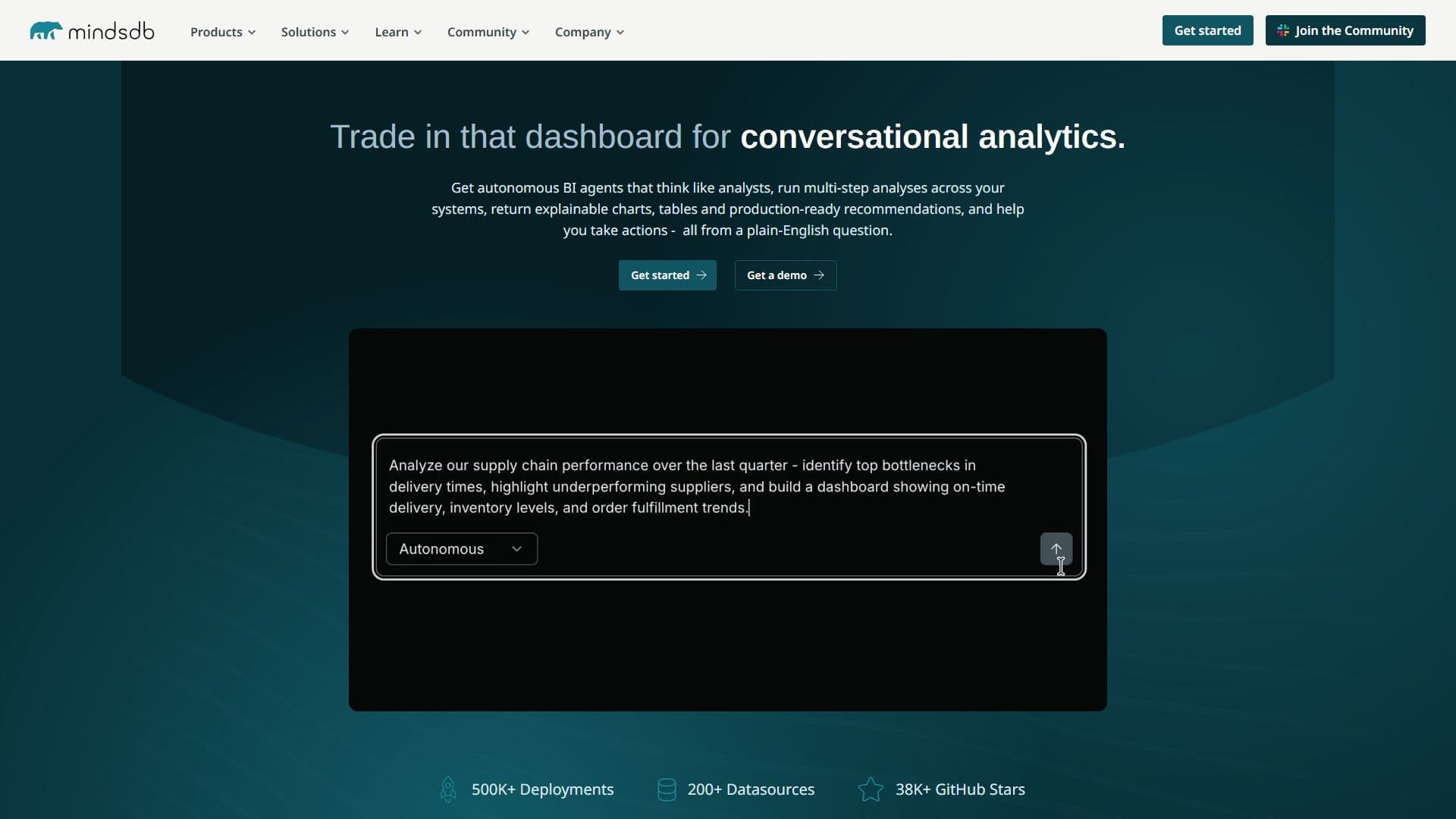Viewport: 1456px width, 819px height.
Task: Click the 500K+ Deployments text
Action: coord(542,789)
